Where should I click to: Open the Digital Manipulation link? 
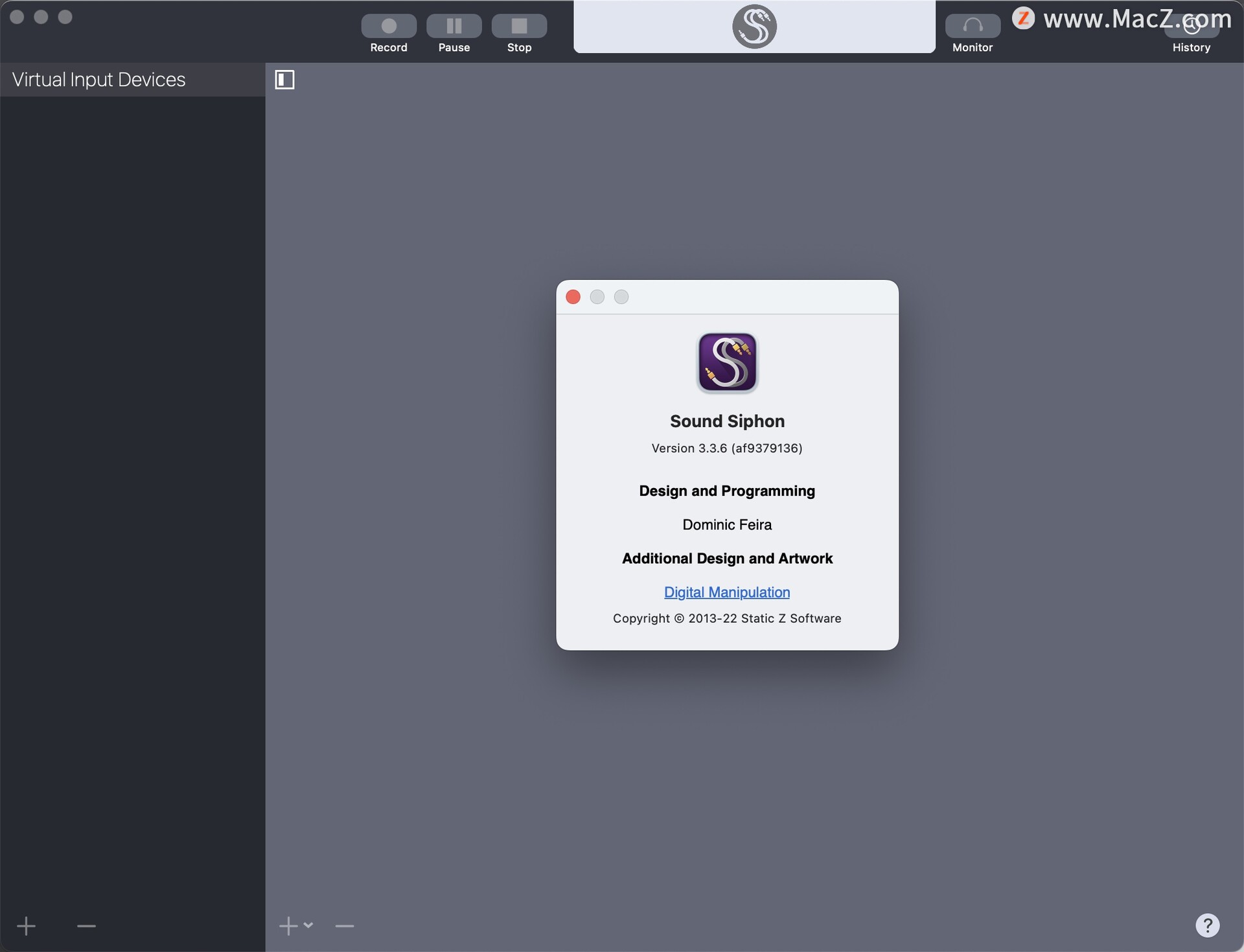coord(727,592)
